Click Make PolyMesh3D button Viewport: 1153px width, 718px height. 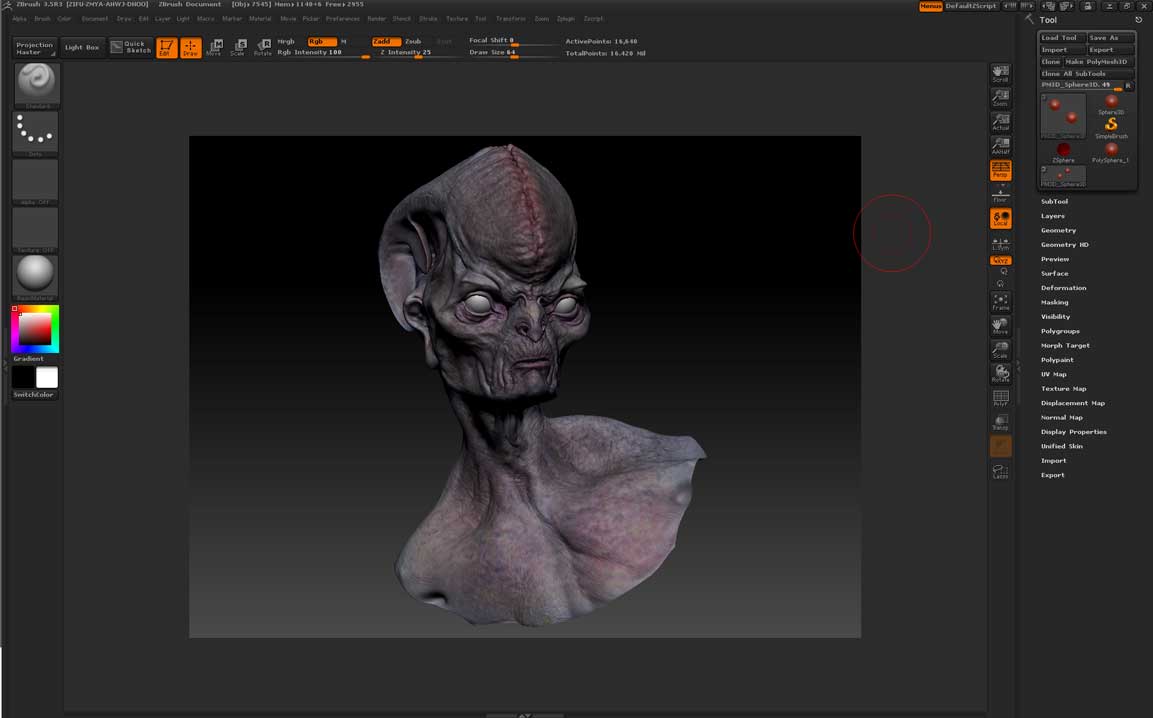click(1099, 62)
